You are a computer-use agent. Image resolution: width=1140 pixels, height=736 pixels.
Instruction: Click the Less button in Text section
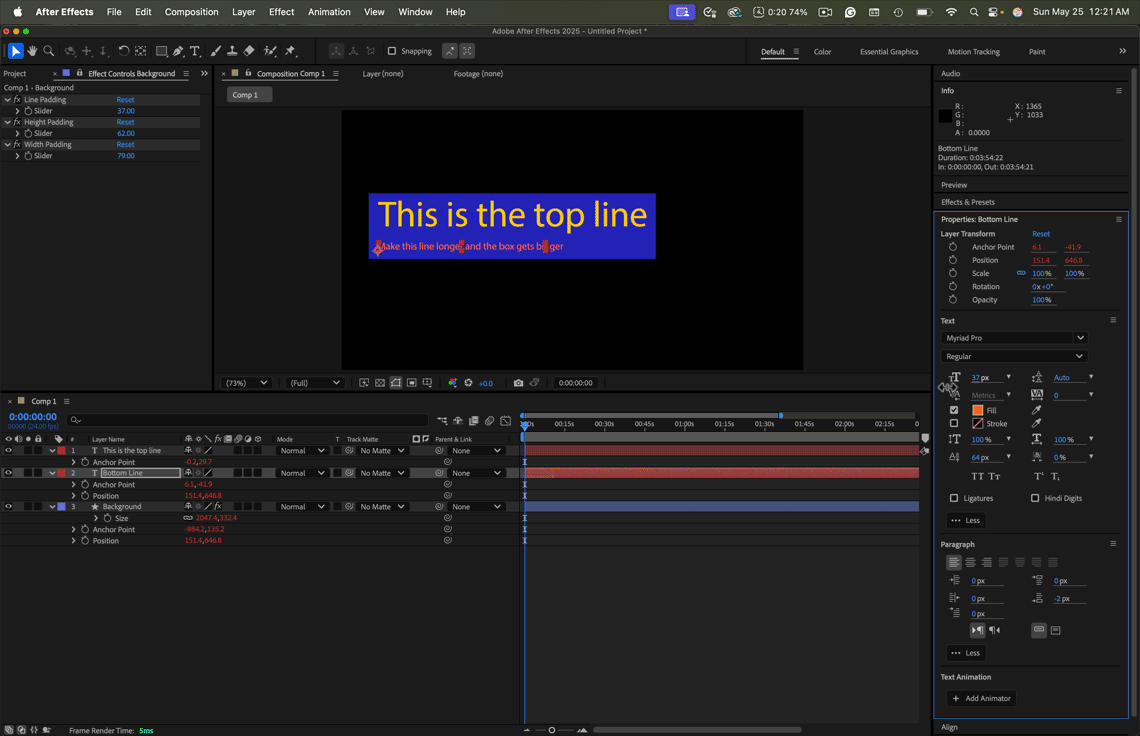click(966, 520)
